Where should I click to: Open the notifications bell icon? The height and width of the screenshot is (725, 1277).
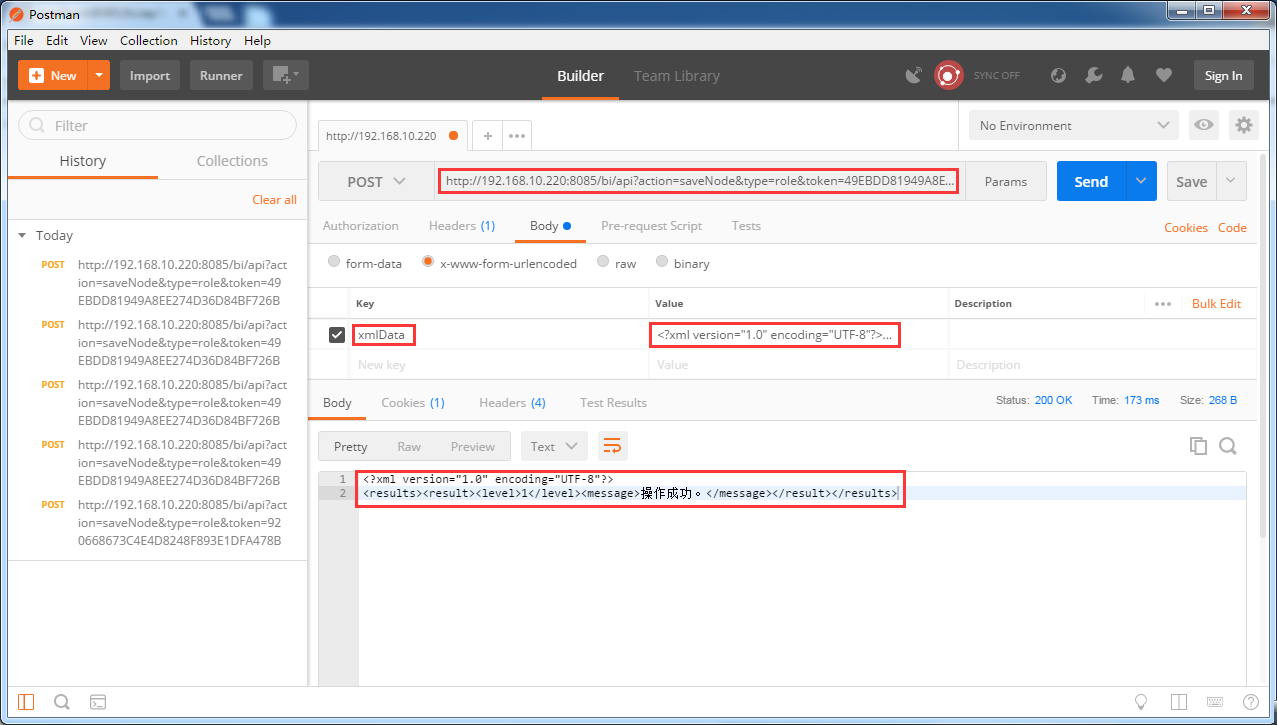click(x=1128, y=75)
